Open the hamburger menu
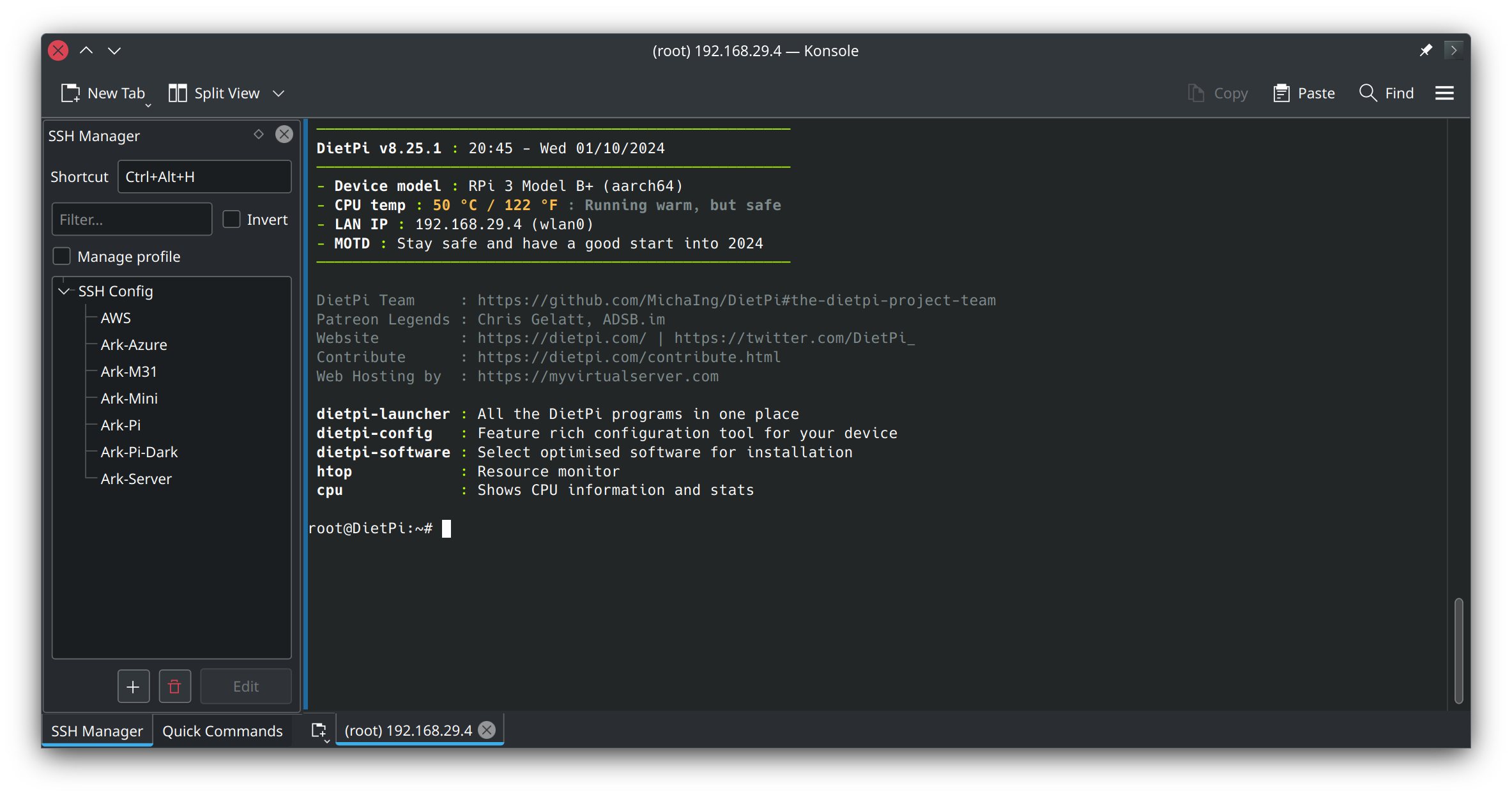Image resolution: width=1512 pixels, height=797 pixels. point(1444,93)
